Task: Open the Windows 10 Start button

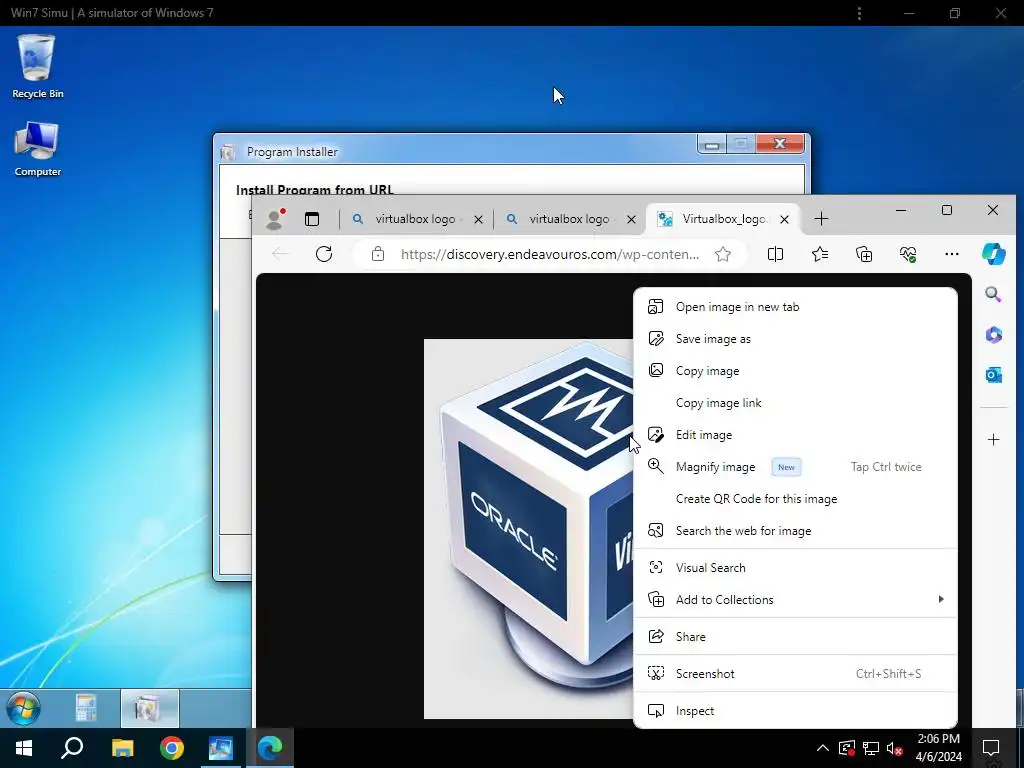Action: (x=24, y=748)
